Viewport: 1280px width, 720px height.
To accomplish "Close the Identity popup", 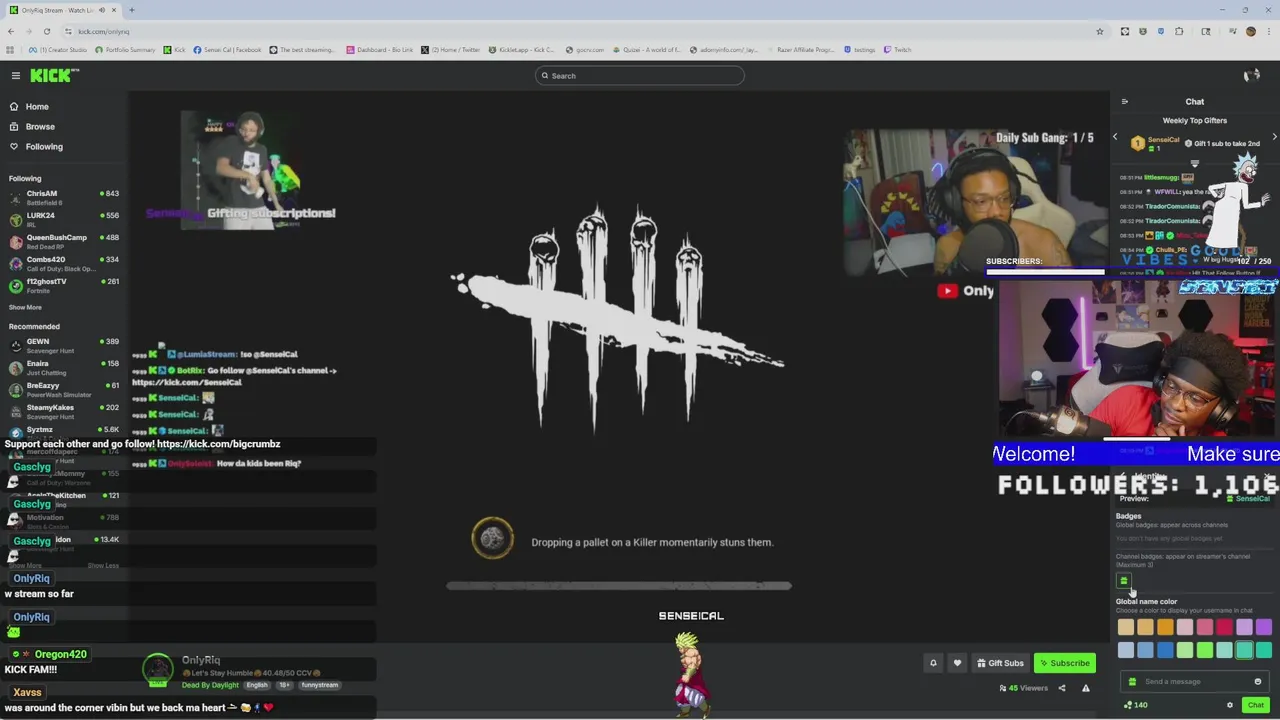I will [x=1268, y=476].
